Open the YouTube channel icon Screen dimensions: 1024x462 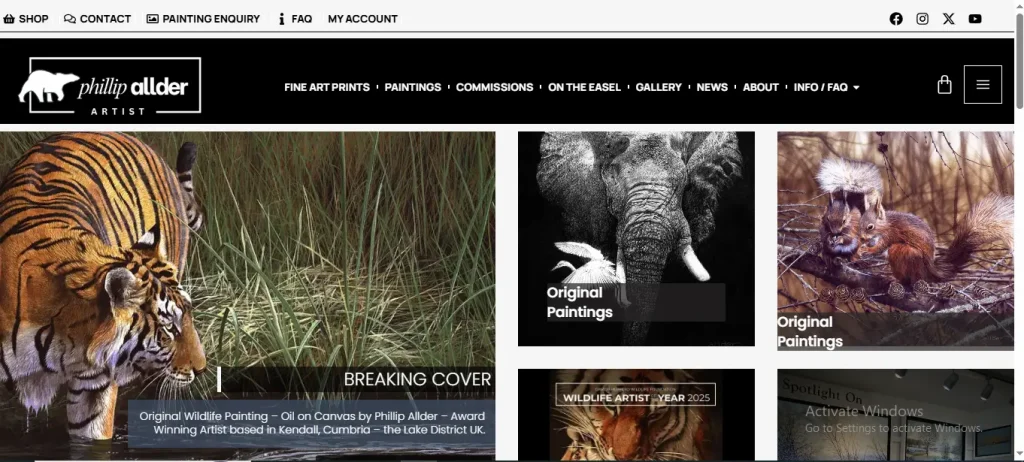coord(975,18)
